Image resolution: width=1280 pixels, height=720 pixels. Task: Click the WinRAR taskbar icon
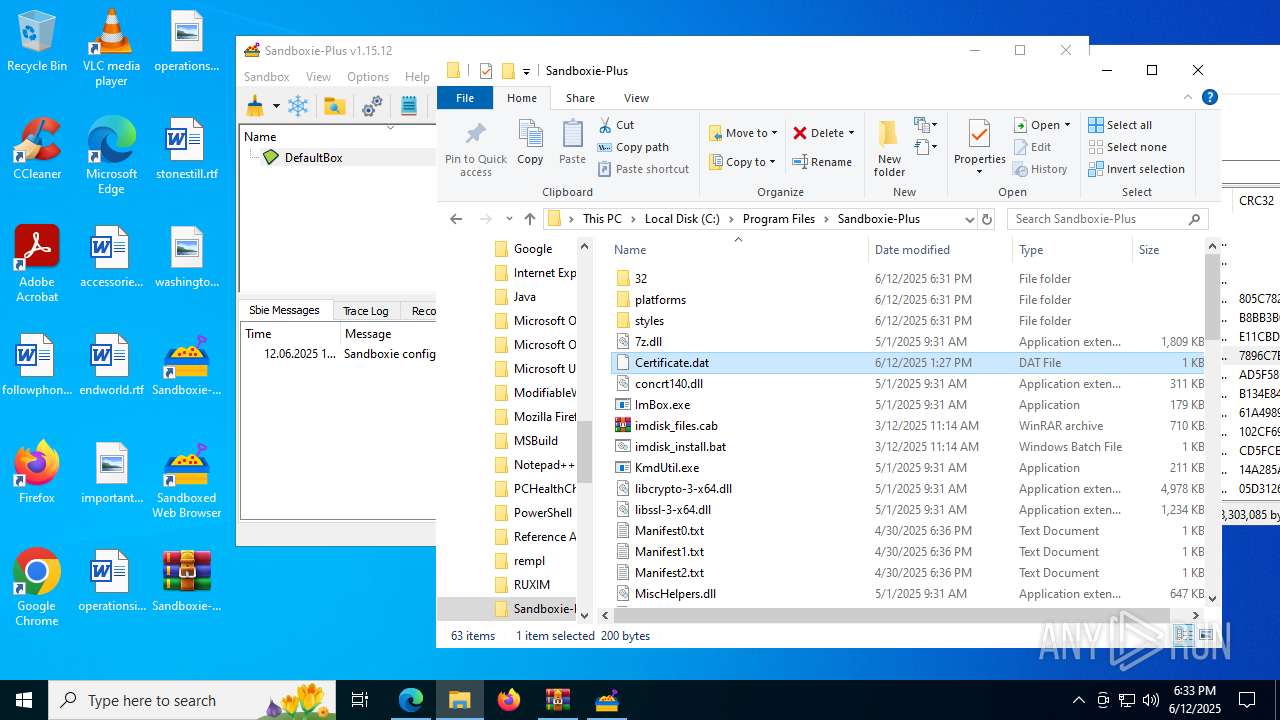(557, 700)
